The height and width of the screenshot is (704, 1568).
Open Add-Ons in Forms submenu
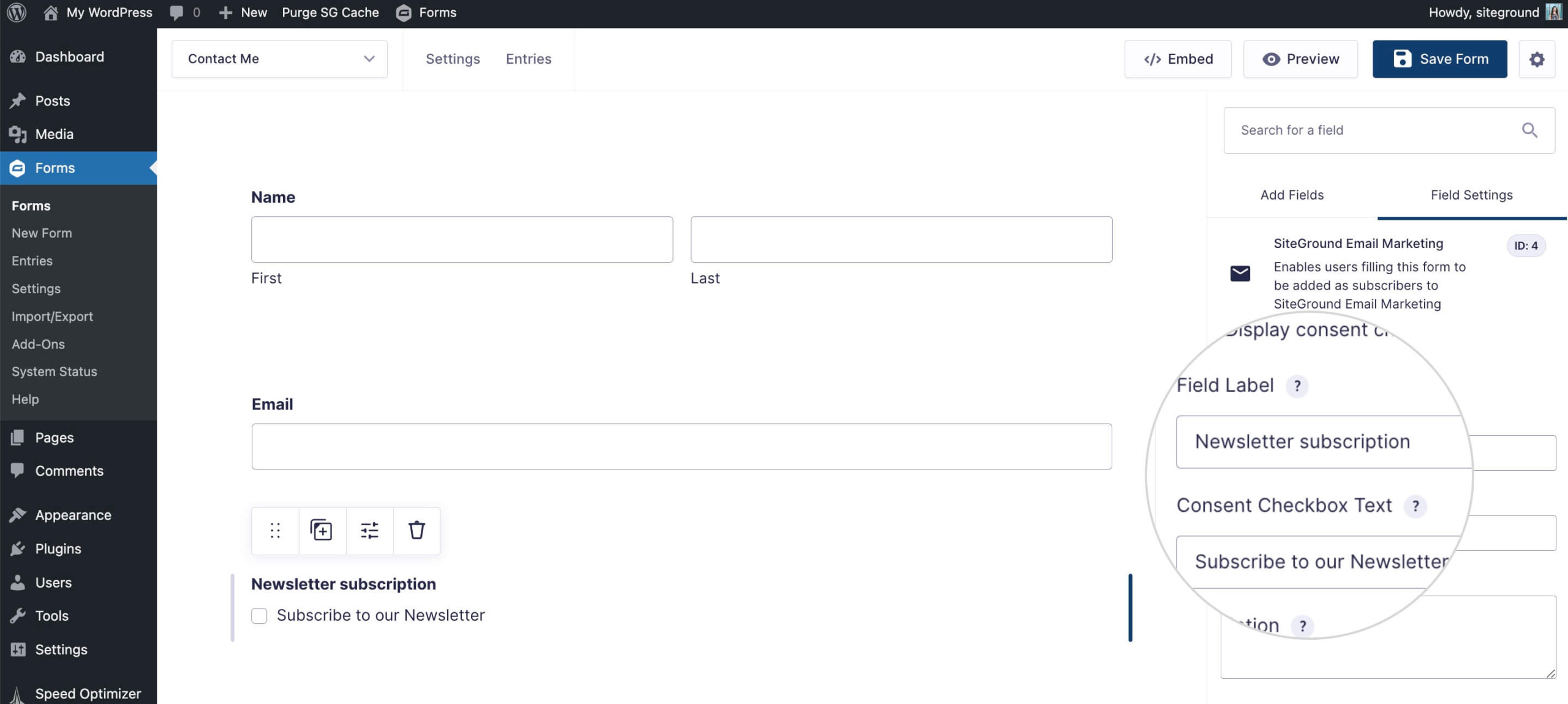pyautogui.click(x=38, y=344)
